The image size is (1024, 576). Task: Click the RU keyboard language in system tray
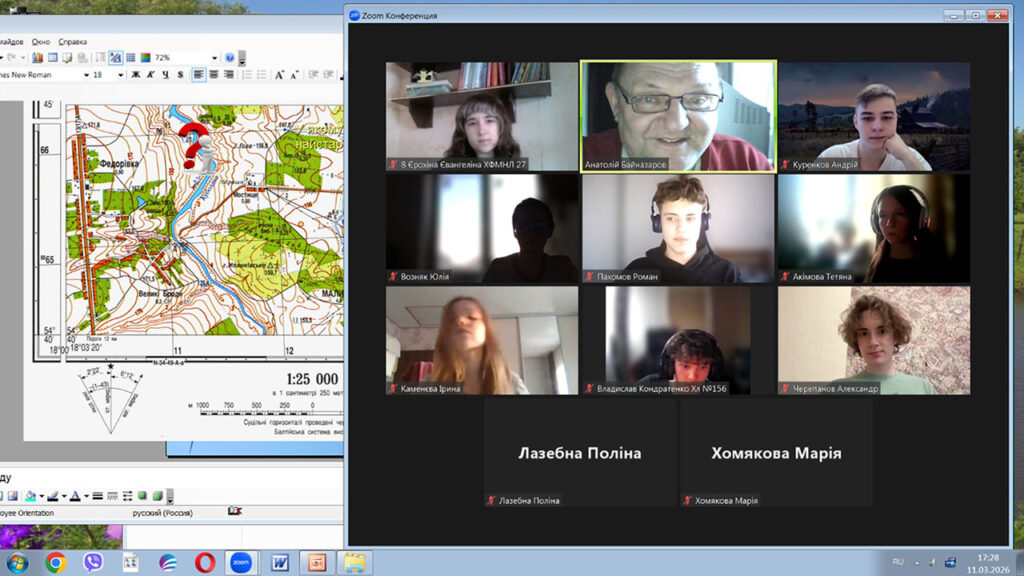[898, 563]
